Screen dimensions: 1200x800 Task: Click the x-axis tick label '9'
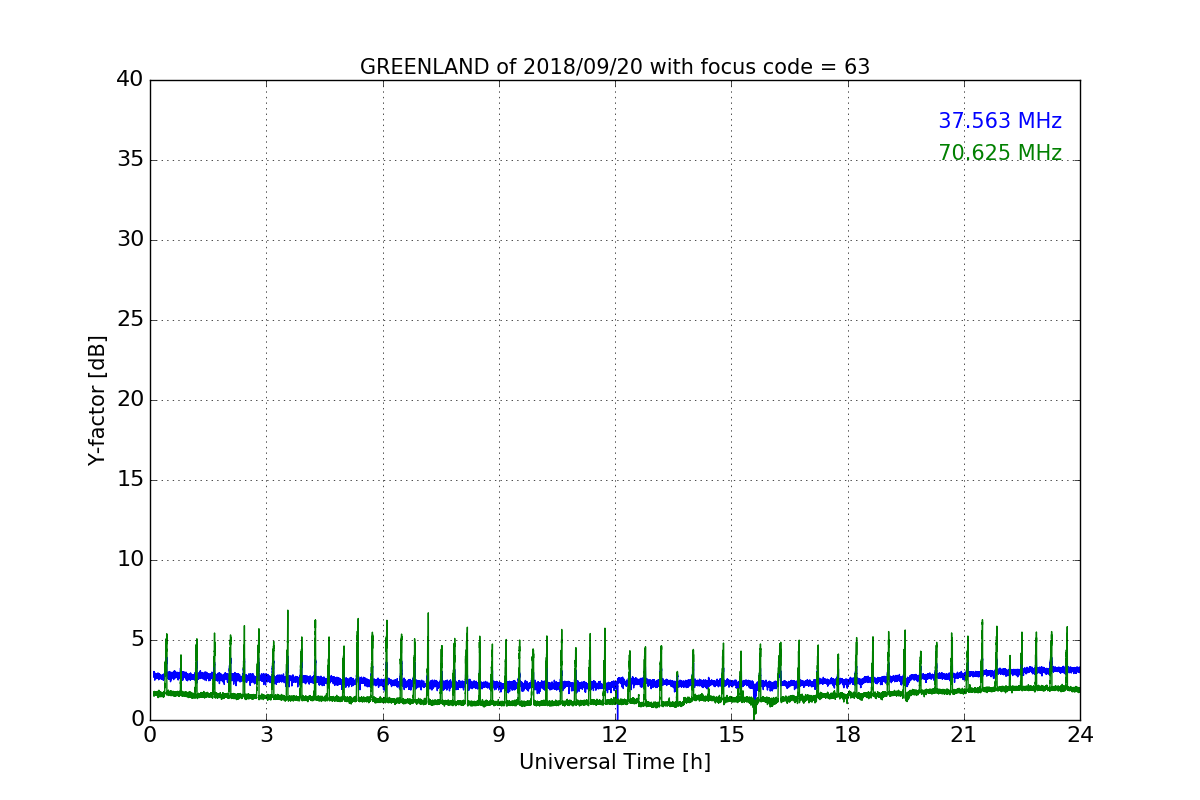[499, 734]
